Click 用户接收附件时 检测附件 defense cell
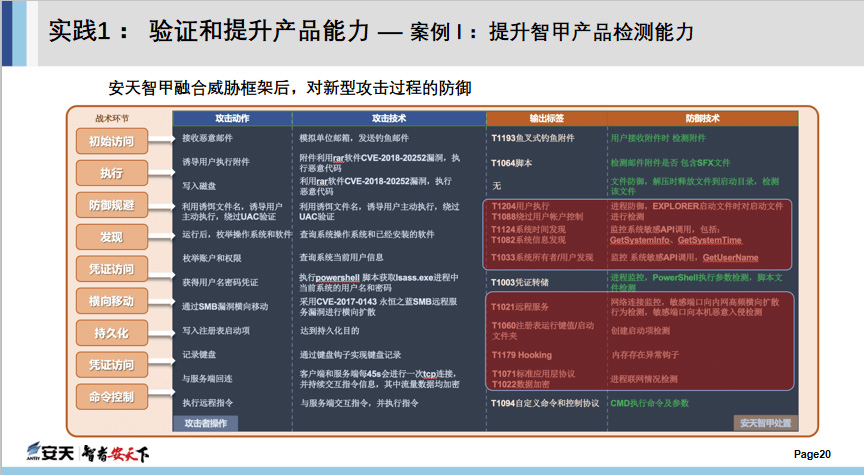The width and height of the screenshot is (864, 475). 658,138
